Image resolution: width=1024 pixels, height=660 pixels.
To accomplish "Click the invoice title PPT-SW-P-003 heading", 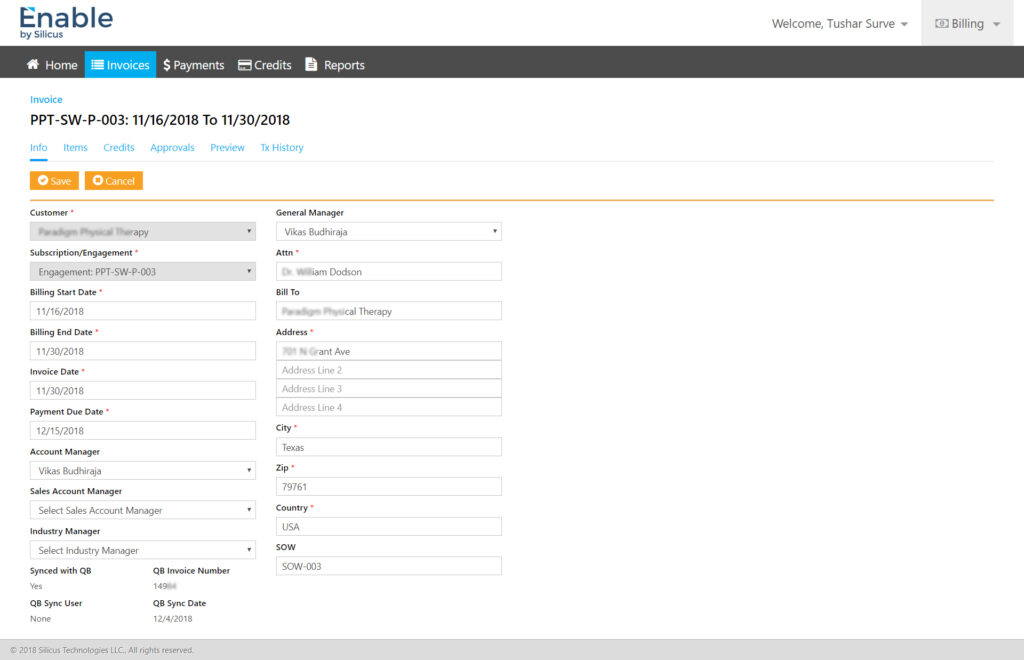I will click(160, 120).
